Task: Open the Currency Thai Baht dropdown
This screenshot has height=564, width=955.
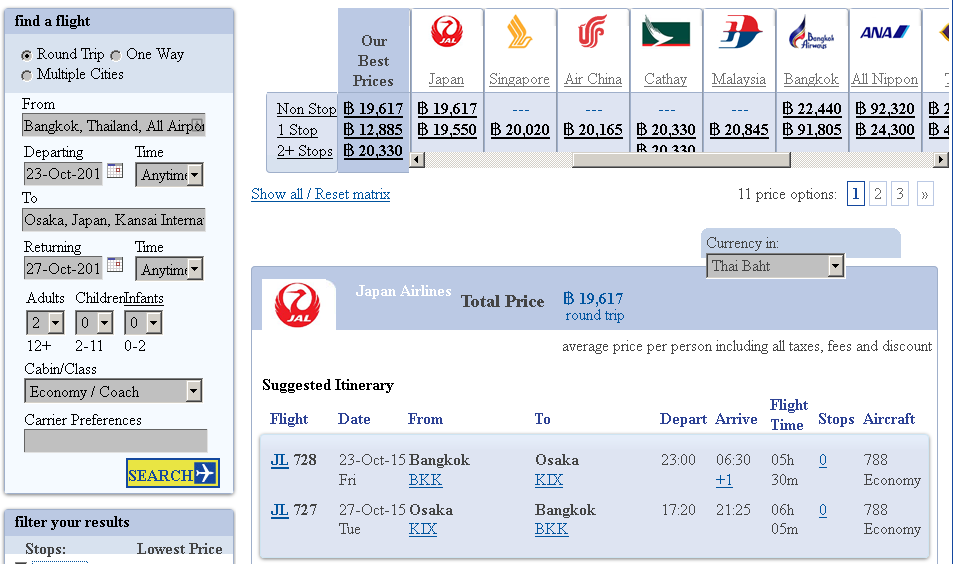Action: pyautogui.click(x=775, y=266)
